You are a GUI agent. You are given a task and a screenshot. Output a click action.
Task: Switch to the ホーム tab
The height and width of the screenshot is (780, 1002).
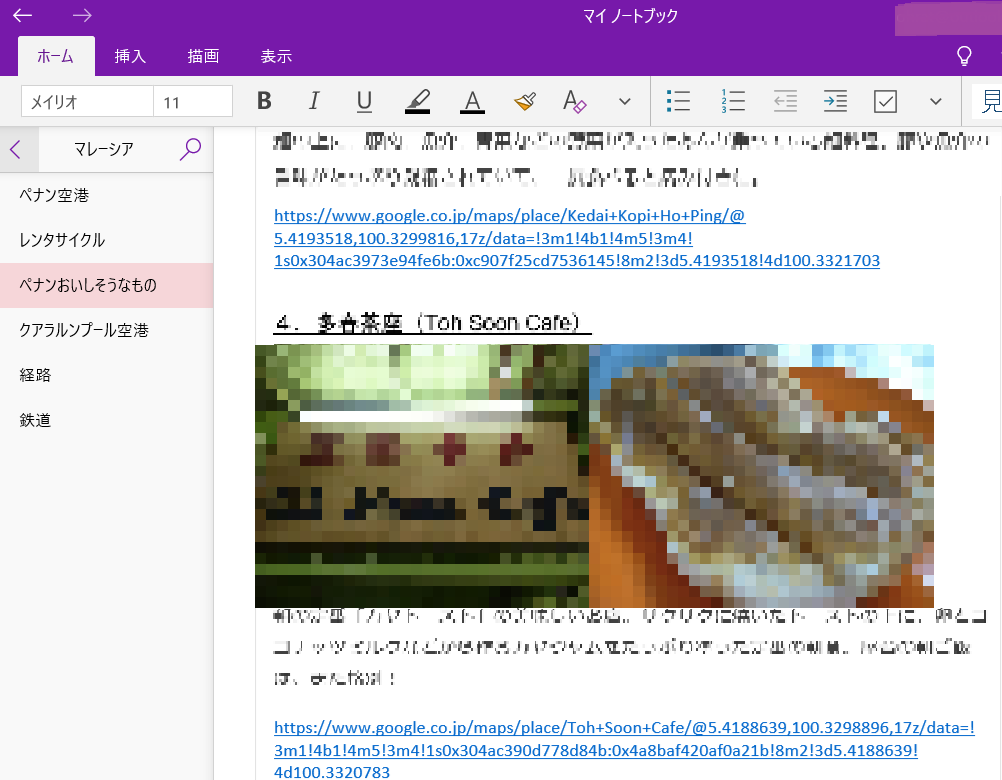[56, 56]
